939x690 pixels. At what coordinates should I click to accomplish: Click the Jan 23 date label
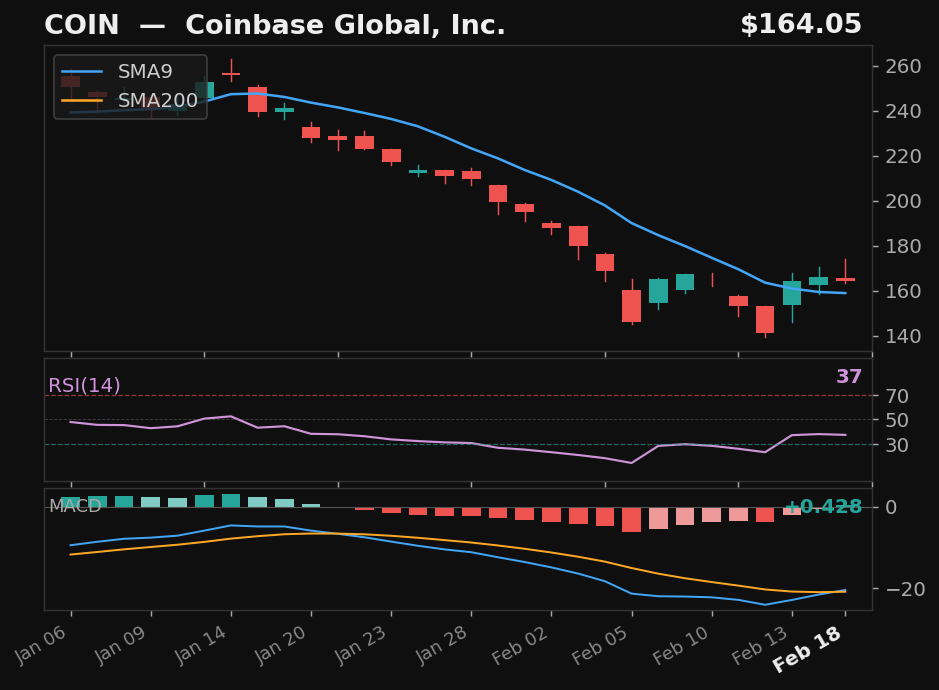point(361,645)
